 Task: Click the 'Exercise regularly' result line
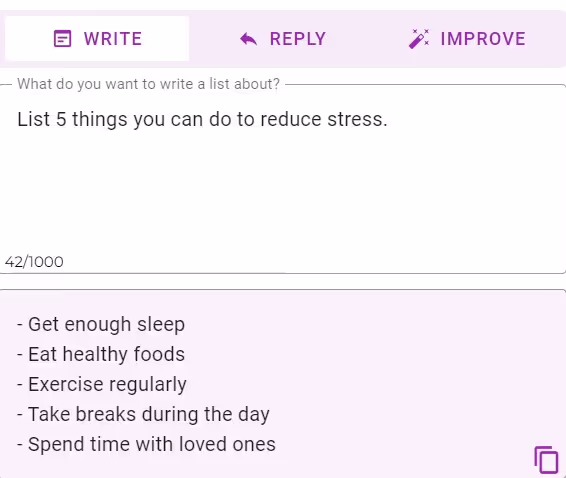(x=102, y=384)
